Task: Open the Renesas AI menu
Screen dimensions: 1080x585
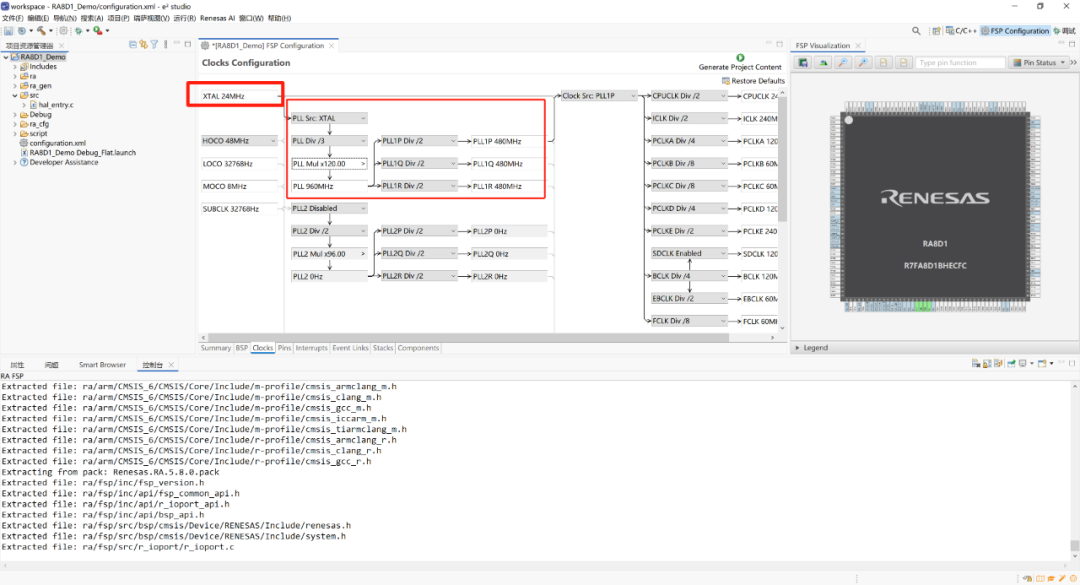Action: click(217, 18)
